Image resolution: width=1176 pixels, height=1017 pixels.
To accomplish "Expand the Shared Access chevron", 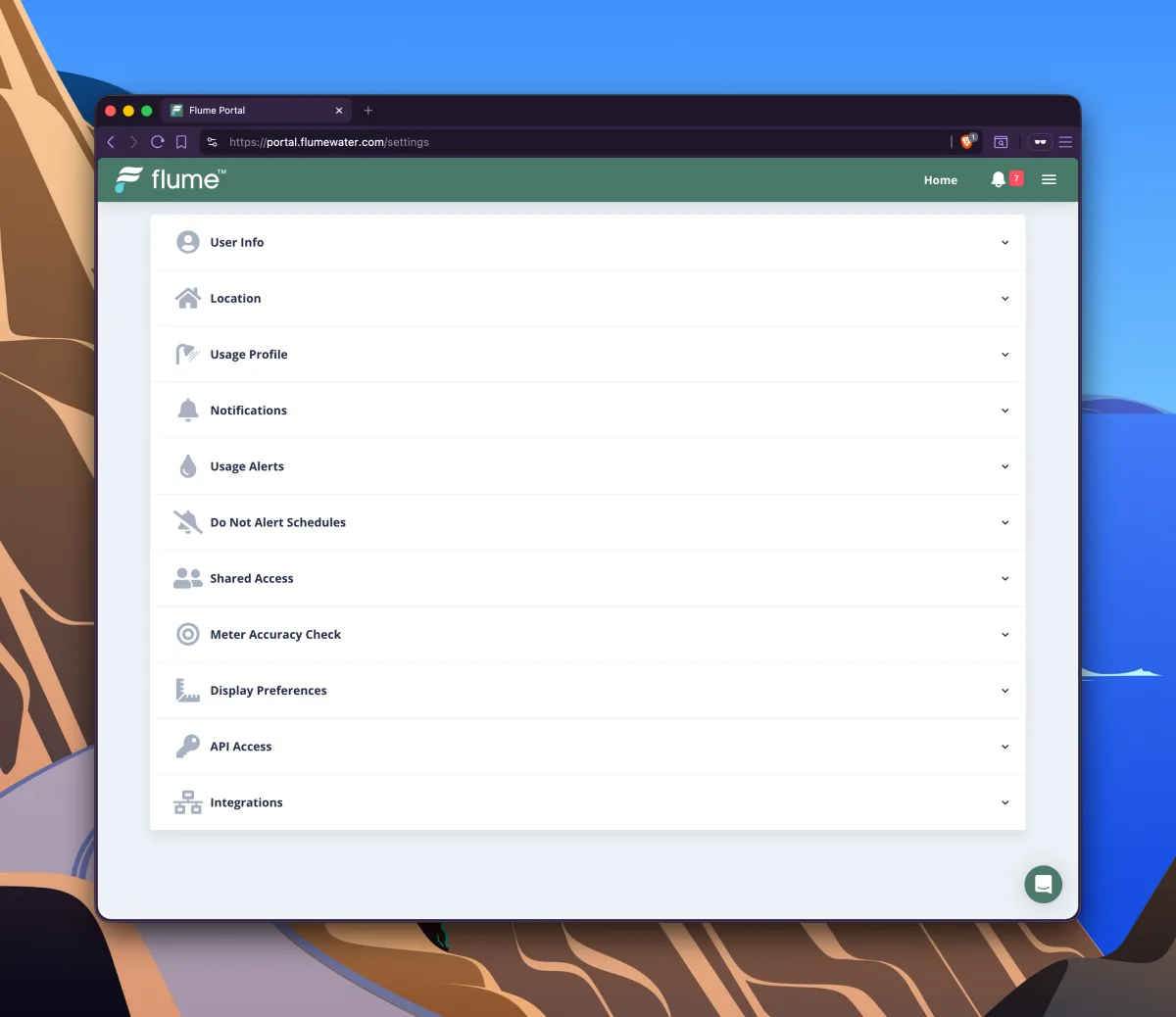I will click(1004, 578).
